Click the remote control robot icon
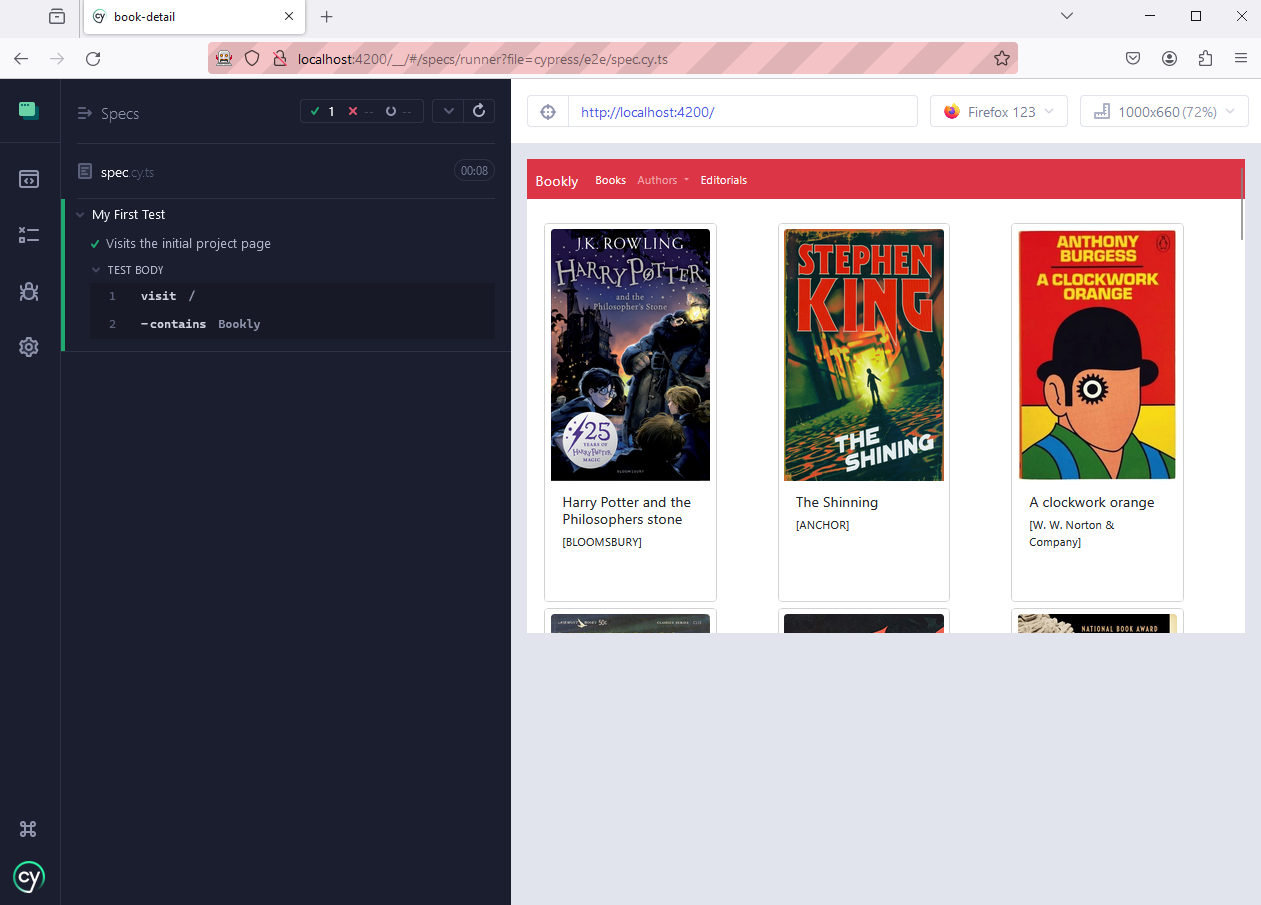 (x=225, y=59)
